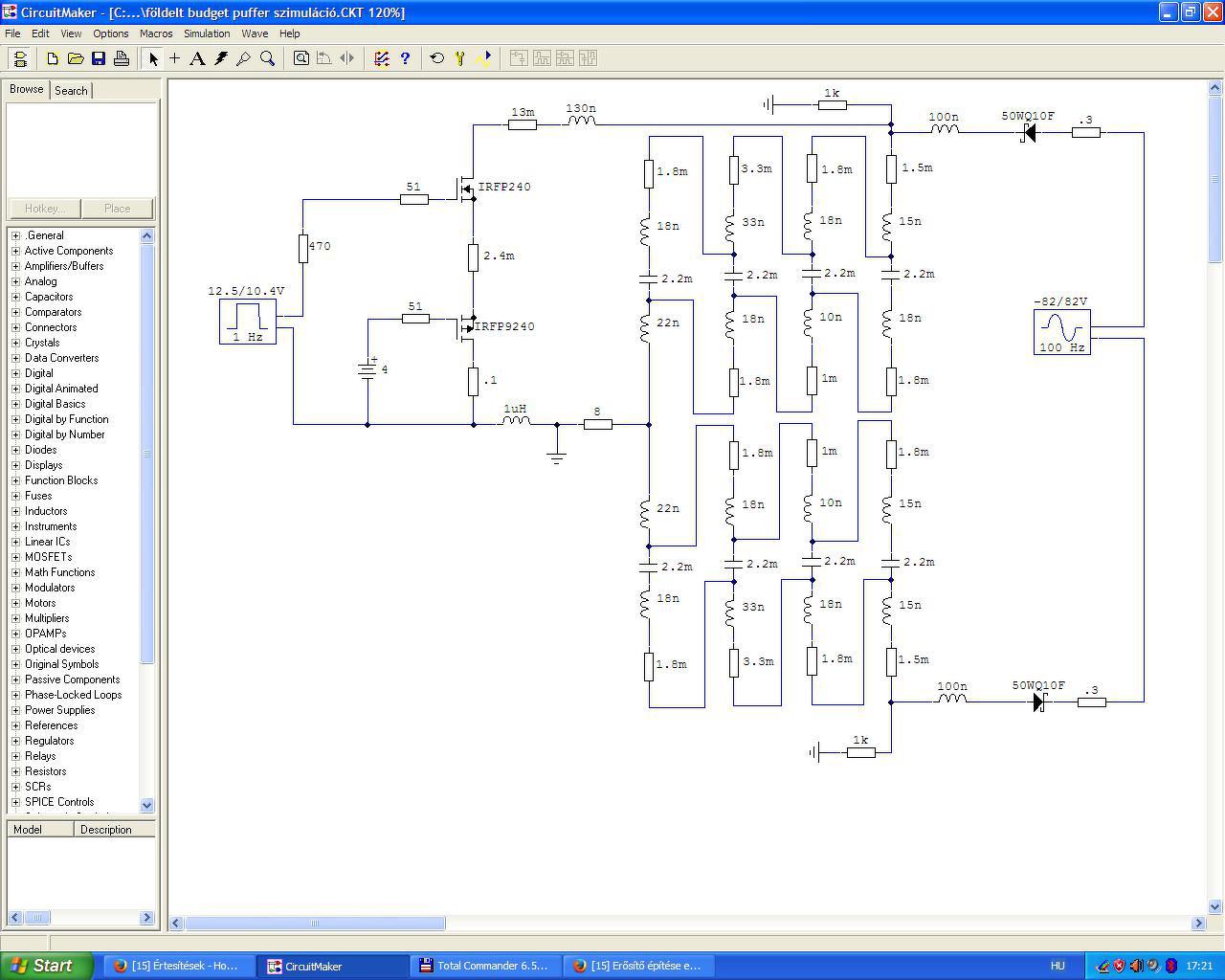
Task: Open the File menu
Action: [12, 33]
